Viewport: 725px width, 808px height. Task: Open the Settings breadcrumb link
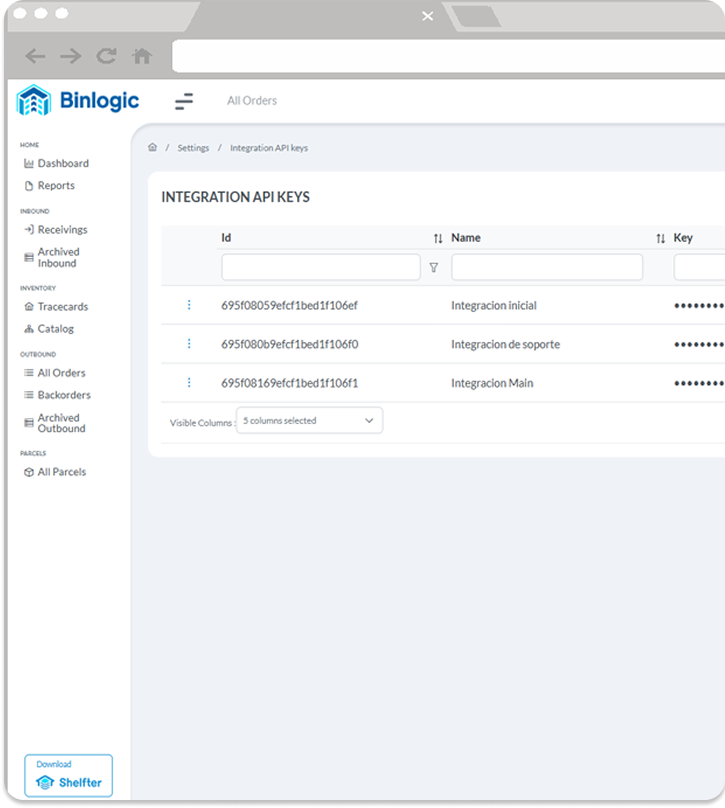point(193,148)
